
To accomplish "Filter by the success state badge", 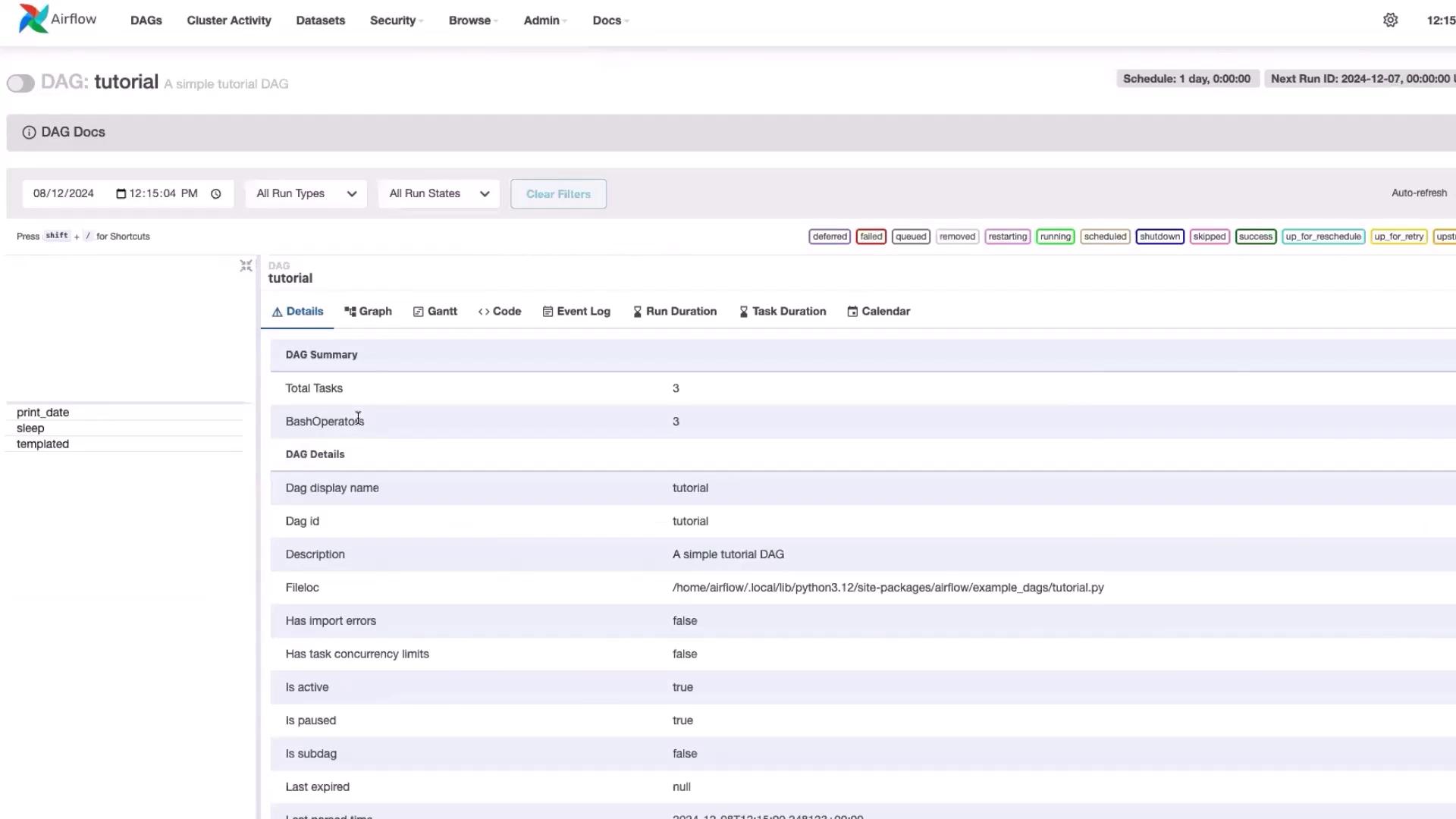I will tap(1255, 237).
